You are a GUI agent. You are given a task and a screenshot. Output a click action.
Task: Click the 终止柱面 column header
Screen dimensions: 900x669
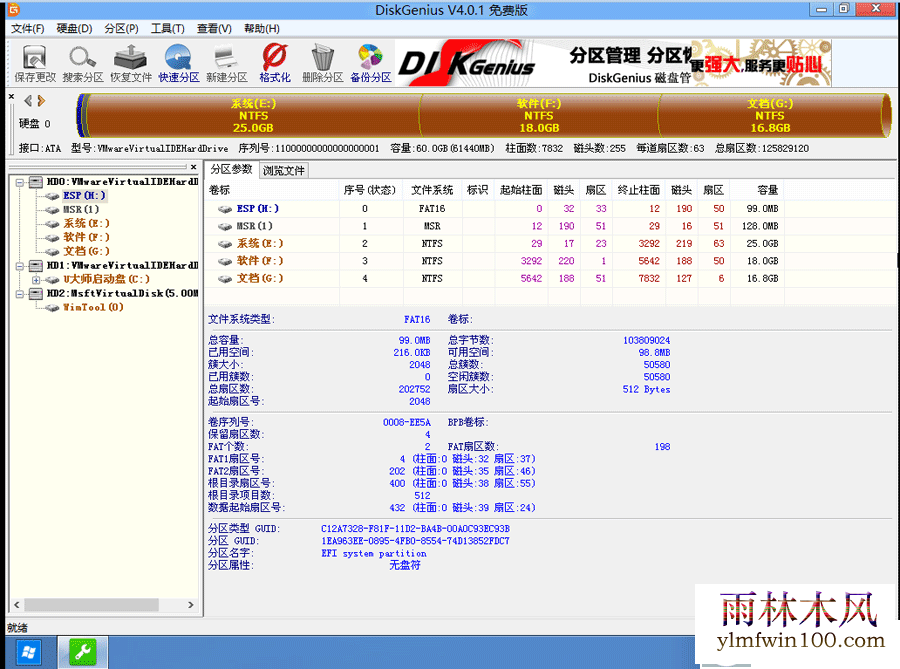coord(639,190)
